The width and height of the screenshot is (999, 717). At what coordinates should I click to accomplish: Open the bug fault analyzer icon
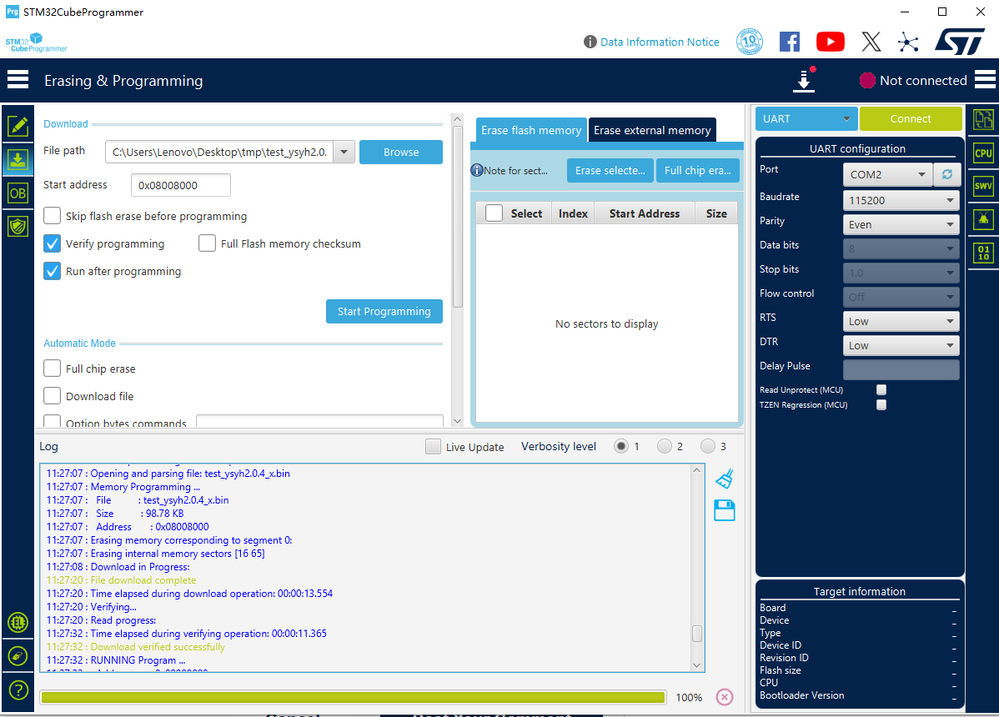pyautogui.click(x=983, y=219)
